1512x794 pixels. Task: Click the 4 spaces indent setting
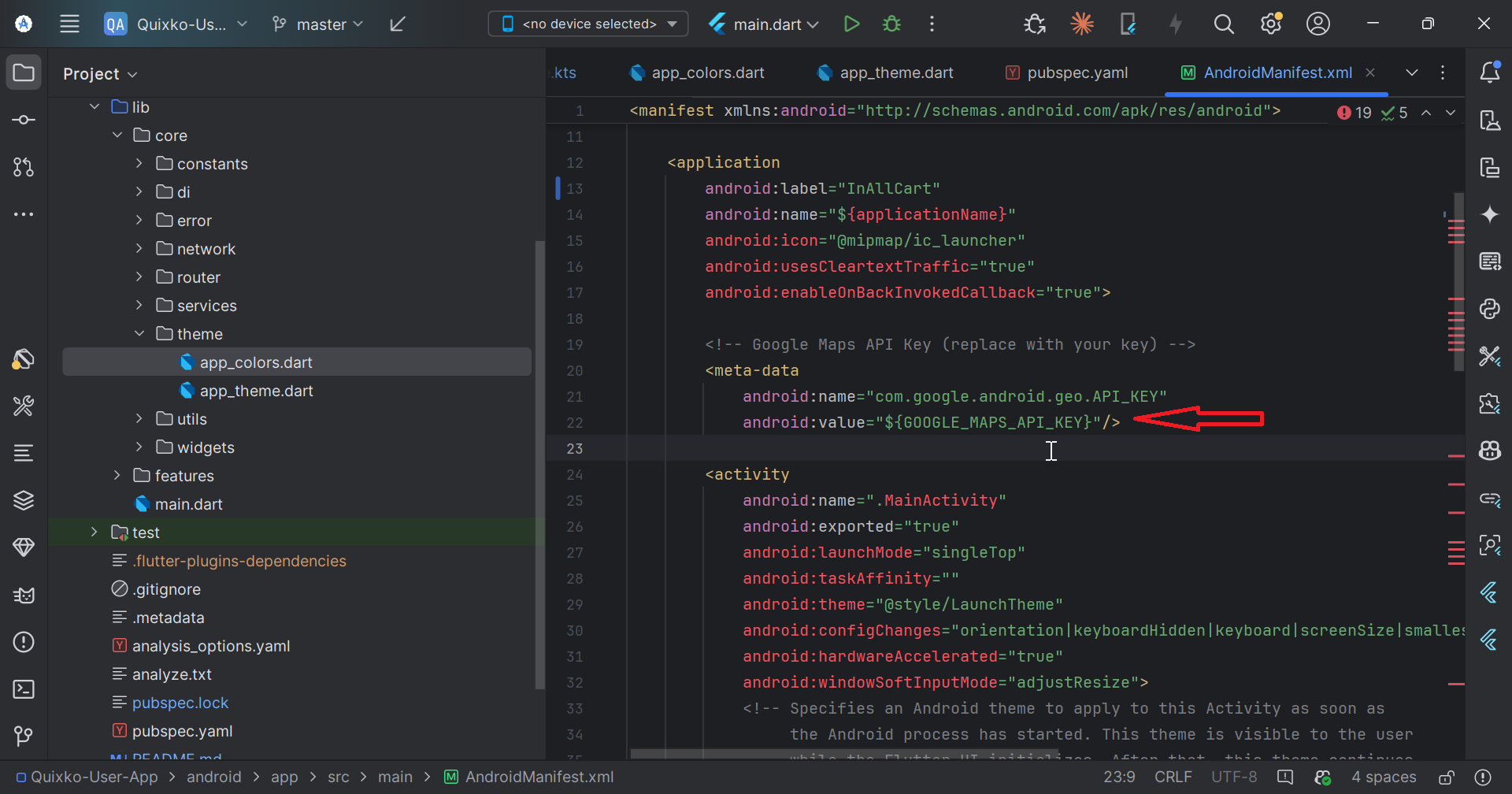click(x=1384, y=777)
